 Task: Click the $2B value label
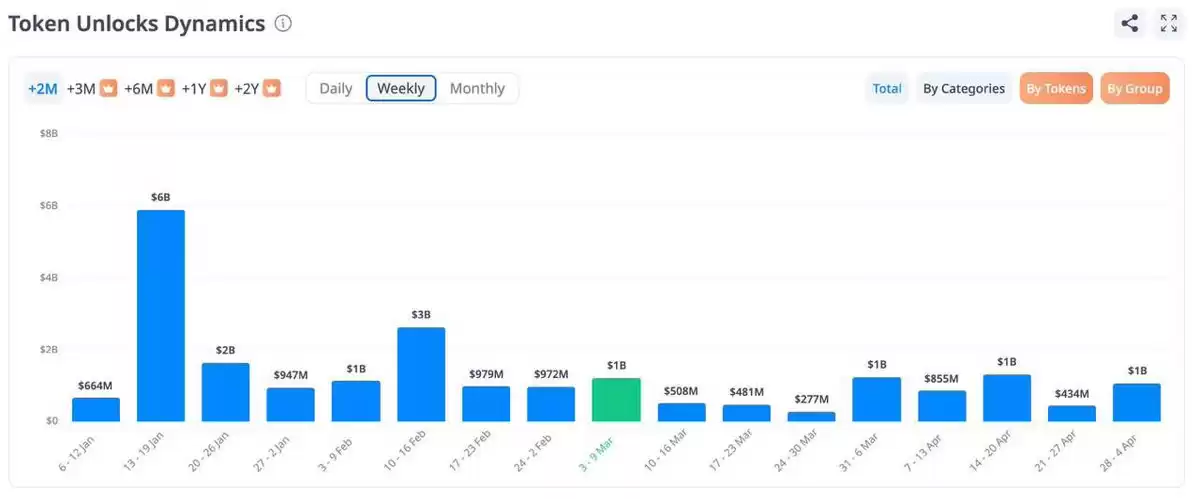(226, 350)
